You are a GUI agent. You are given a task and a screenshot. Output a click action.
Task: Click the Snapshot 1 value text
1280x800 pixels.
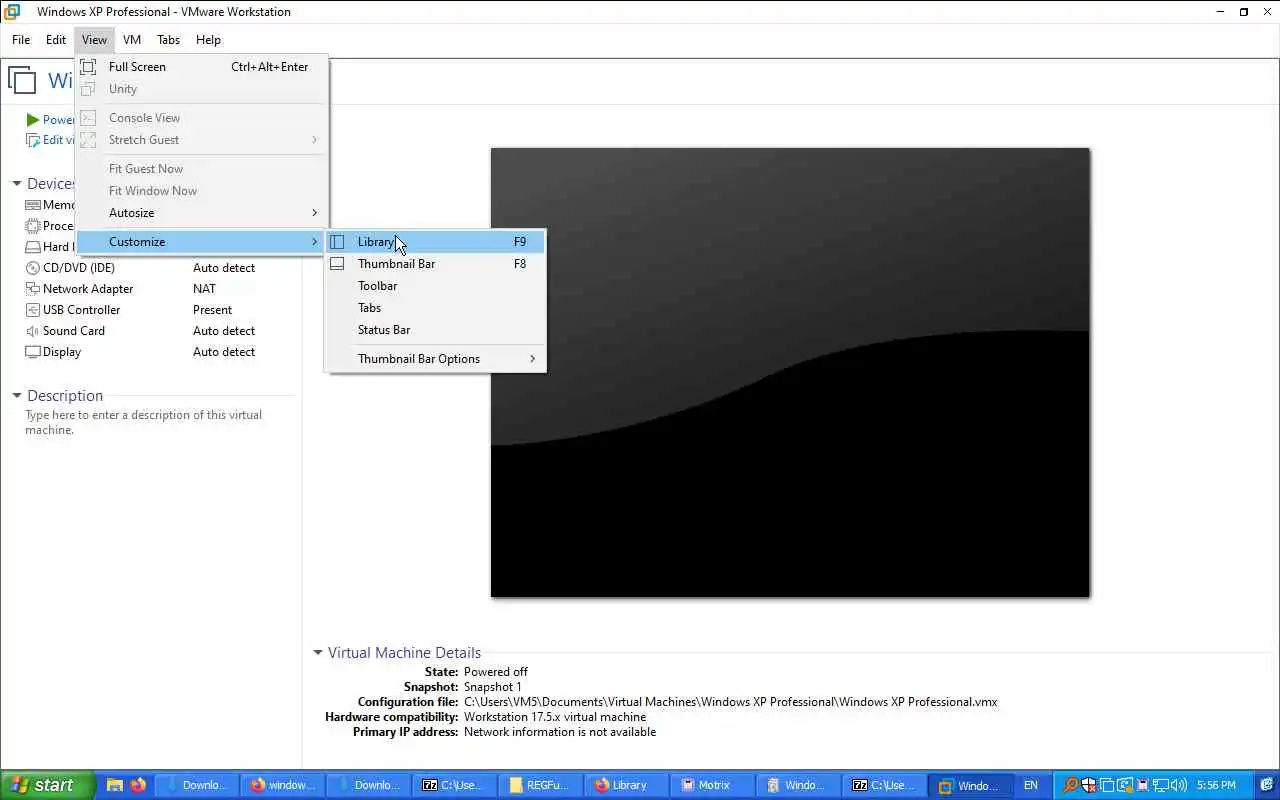tap(492, 687)
